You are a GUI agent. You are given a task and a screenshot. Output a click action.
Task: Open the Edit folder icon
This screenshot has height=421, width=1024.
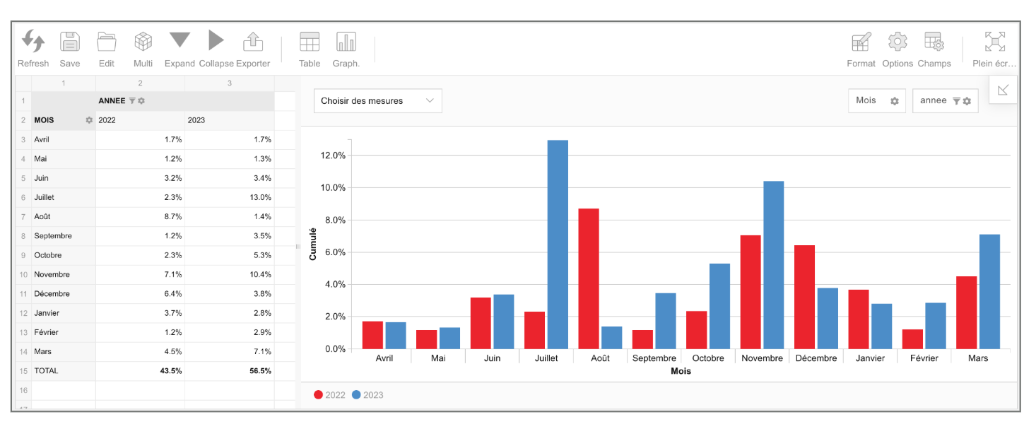[x=106, y=41]
